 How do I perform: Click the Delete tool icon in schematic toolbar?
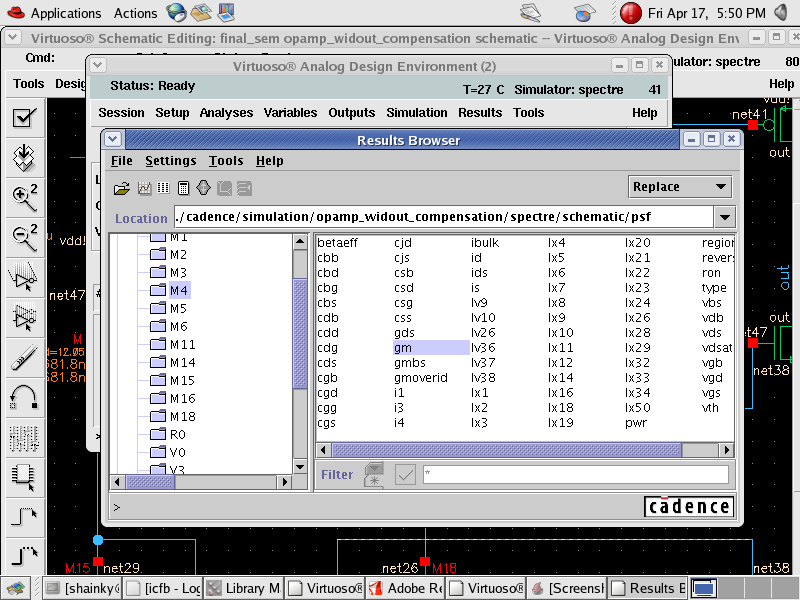point(24,357)
